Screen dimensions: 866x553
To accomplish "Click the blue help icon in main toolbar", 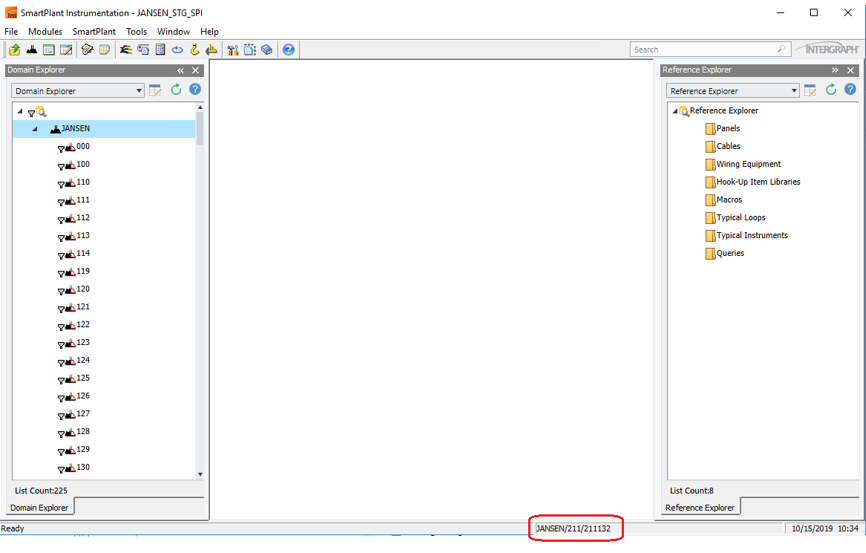I will tap(288, 50).
